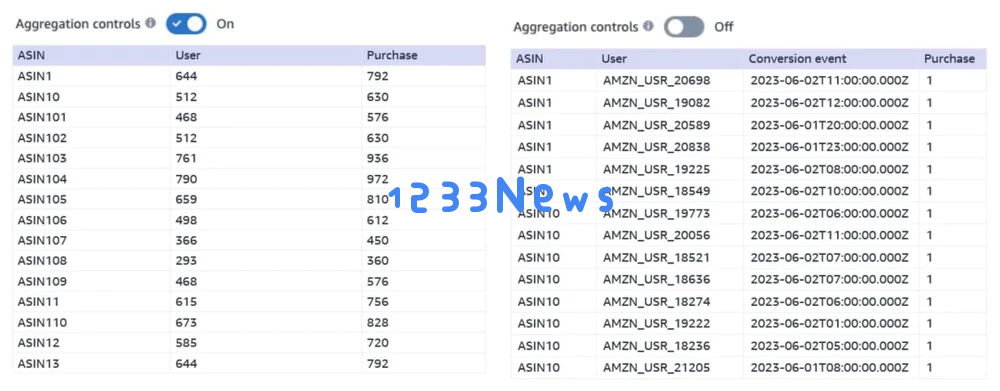Screen dimensions: 1000x391
Task: Click user count 498 for ASIN106
Action: pyautogui.click(x=186, y=220)
